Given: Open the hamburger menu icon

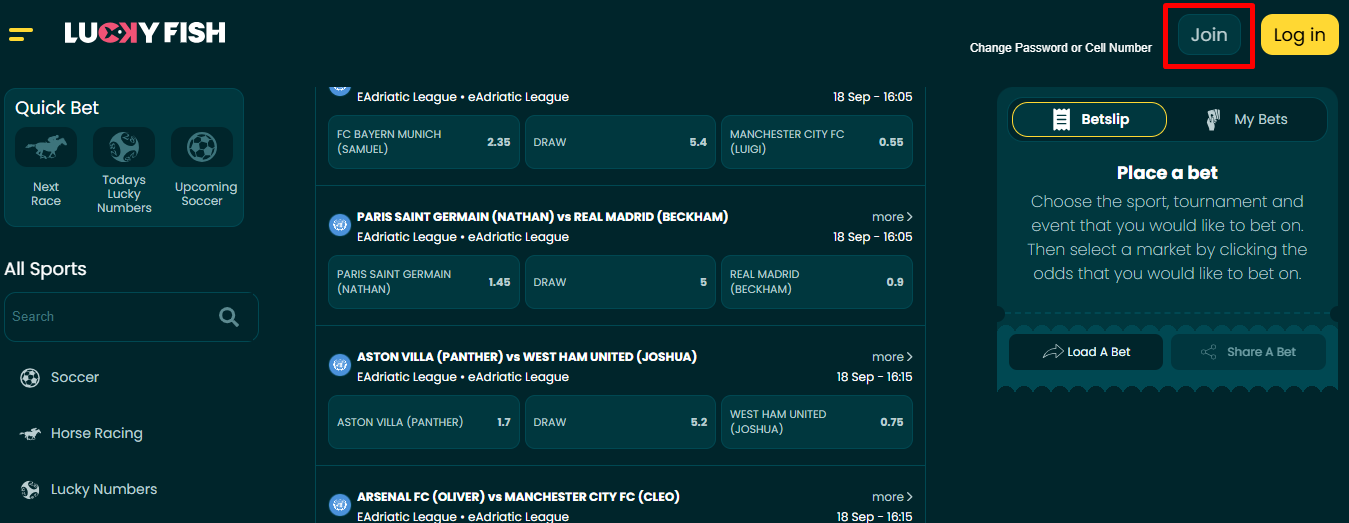Looking at the screenshot, I should 21,34.
